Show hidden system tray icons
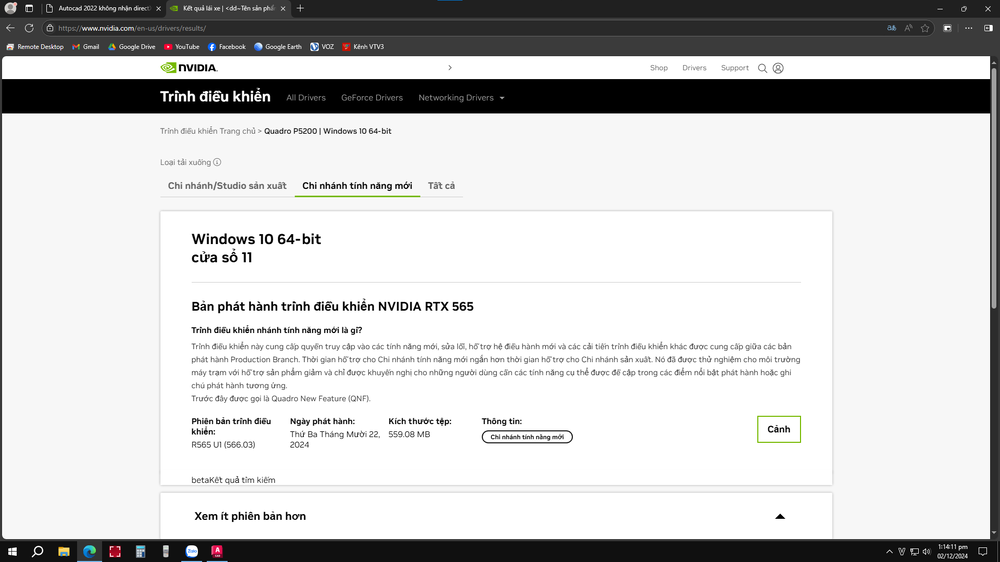This screenshot has width=1000, height=562. 889,551
